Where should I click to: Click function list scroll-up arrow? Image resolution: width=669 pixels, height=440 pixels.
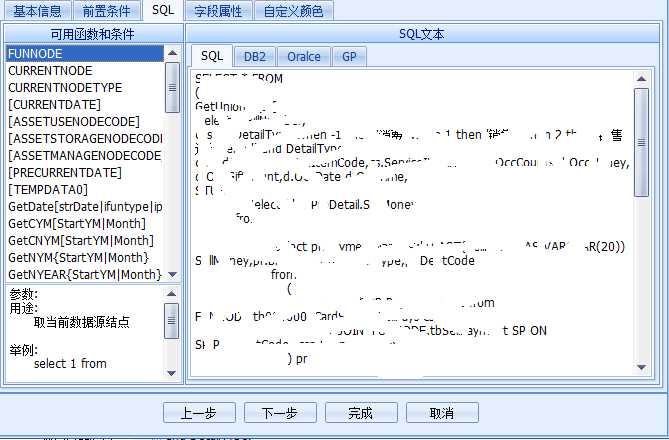[172, 53]
